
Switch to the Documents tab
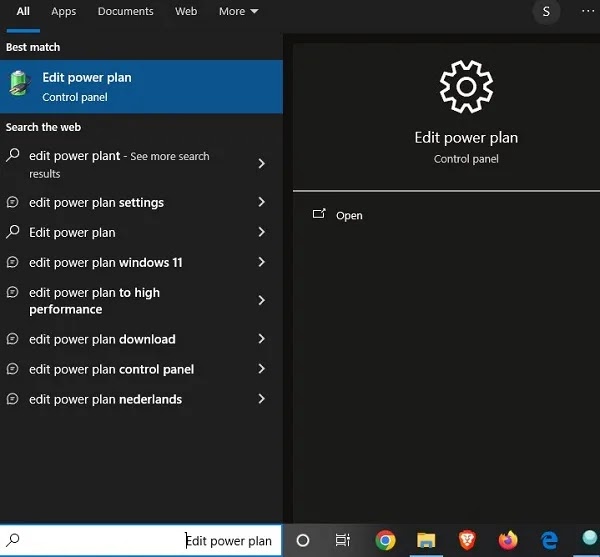126,11
